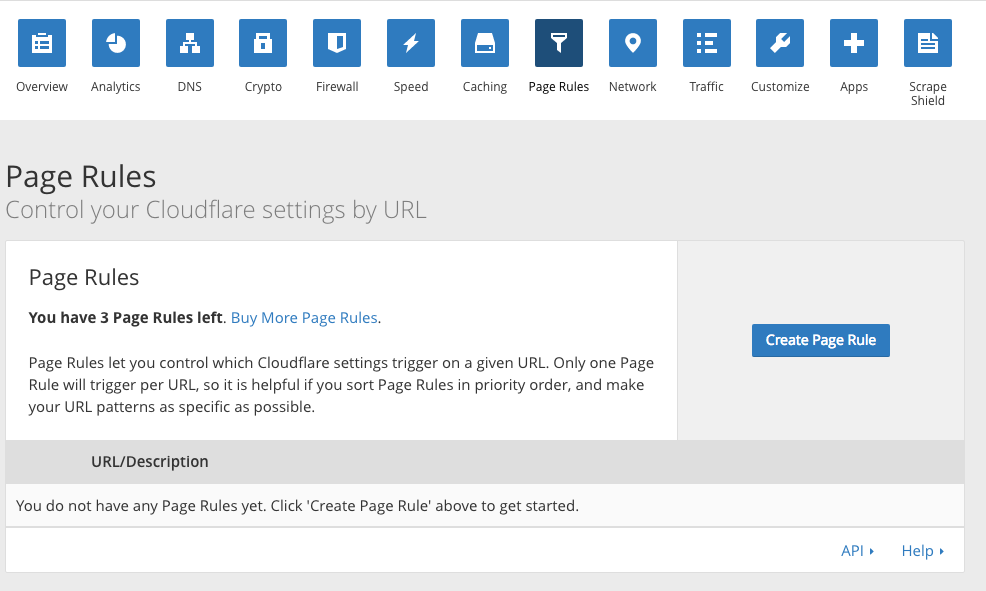The width and height of the screenshot is (986, 591).
Task: Open the Customize wrench icon
Action: [x=780, y=43]
